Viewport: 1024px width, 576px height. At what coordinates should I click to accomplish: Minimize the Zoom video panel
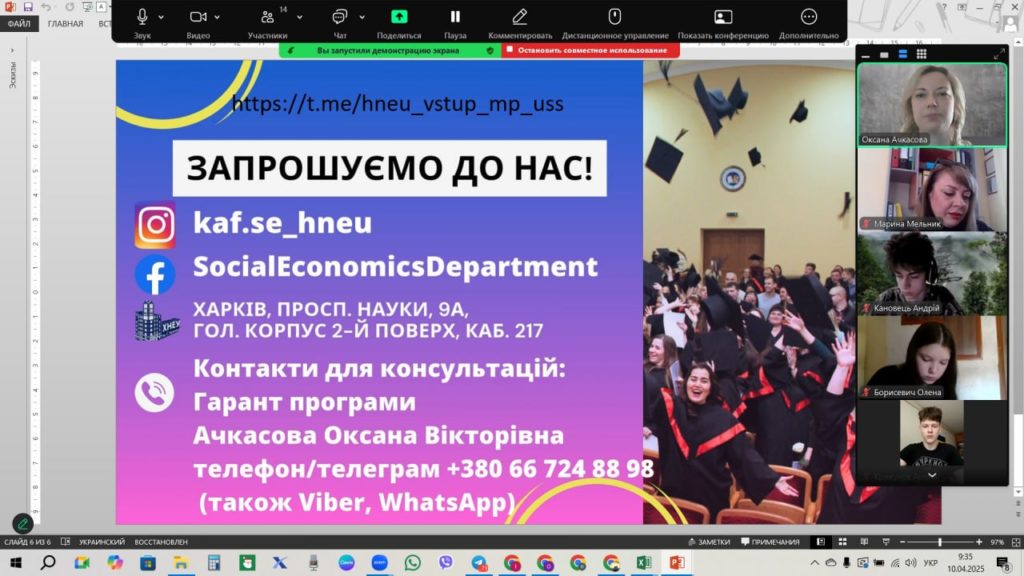(x=865, y=55)
